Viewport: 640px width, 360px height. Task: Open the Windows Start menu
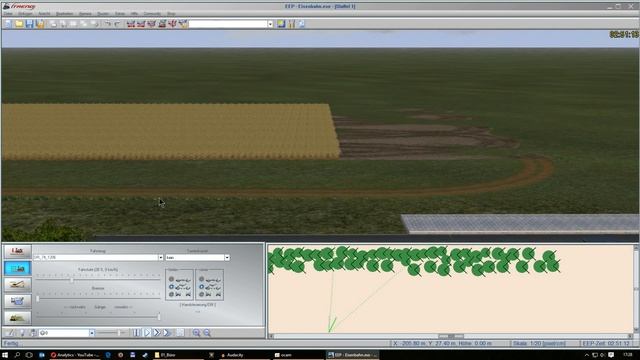click(x=6, y=355)
